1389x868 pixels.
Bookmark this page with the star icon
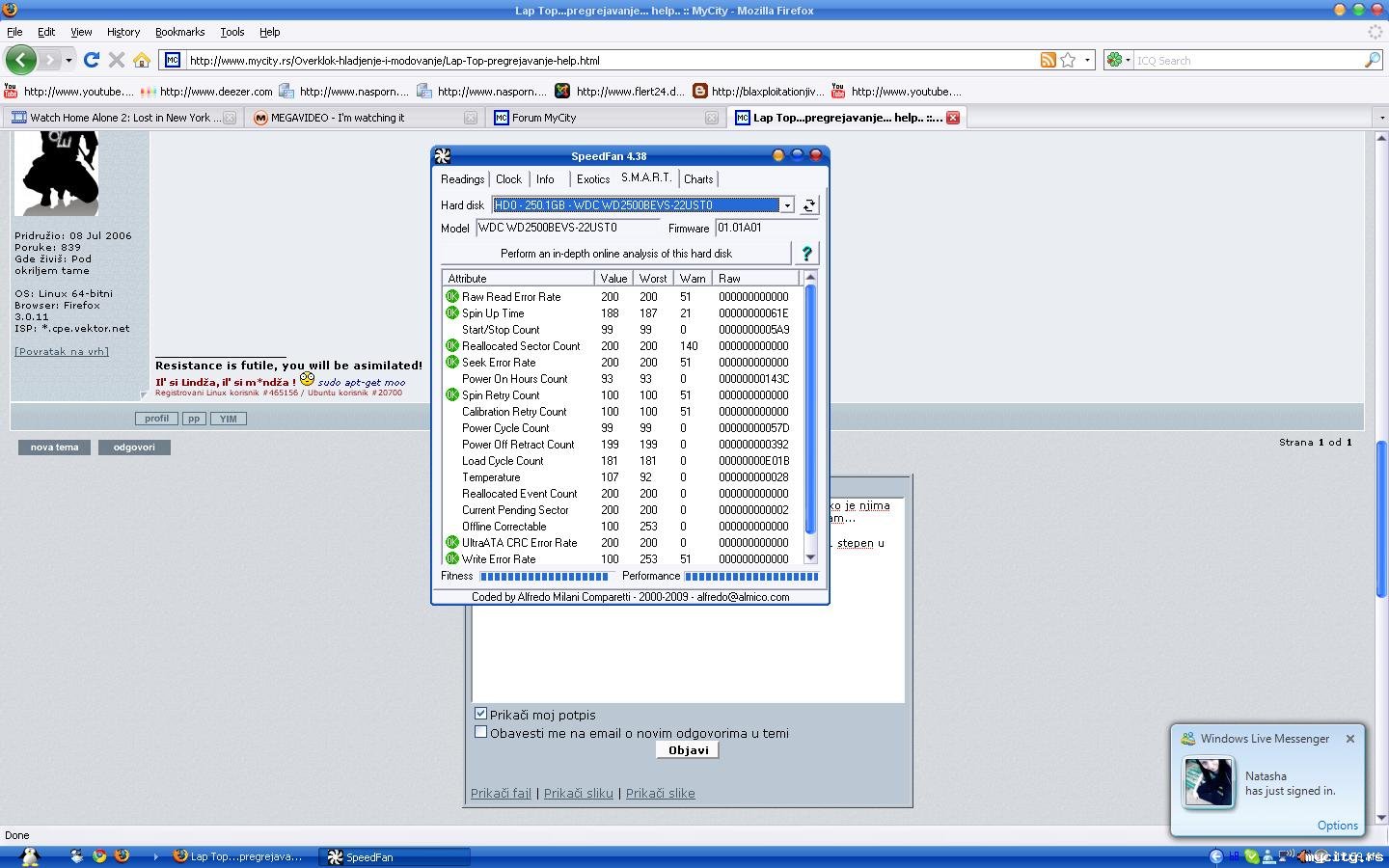tap(1068, 60)
